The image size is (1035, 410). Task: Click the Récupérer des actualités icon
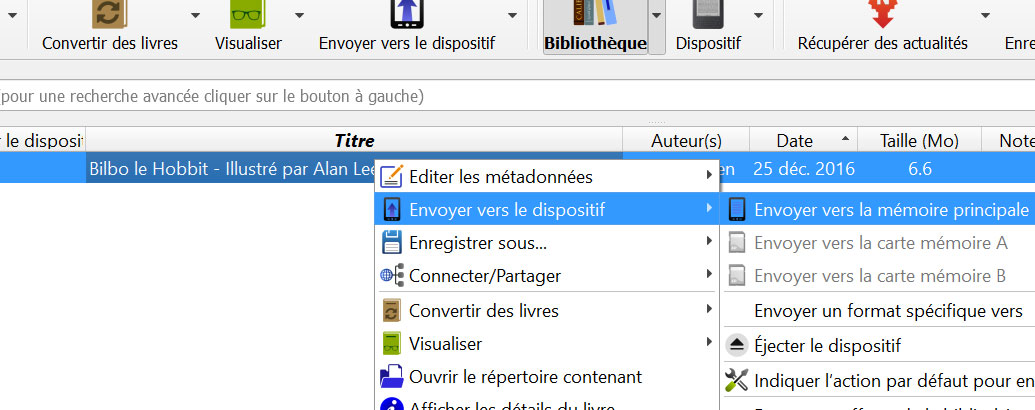(x=882, y=14)
